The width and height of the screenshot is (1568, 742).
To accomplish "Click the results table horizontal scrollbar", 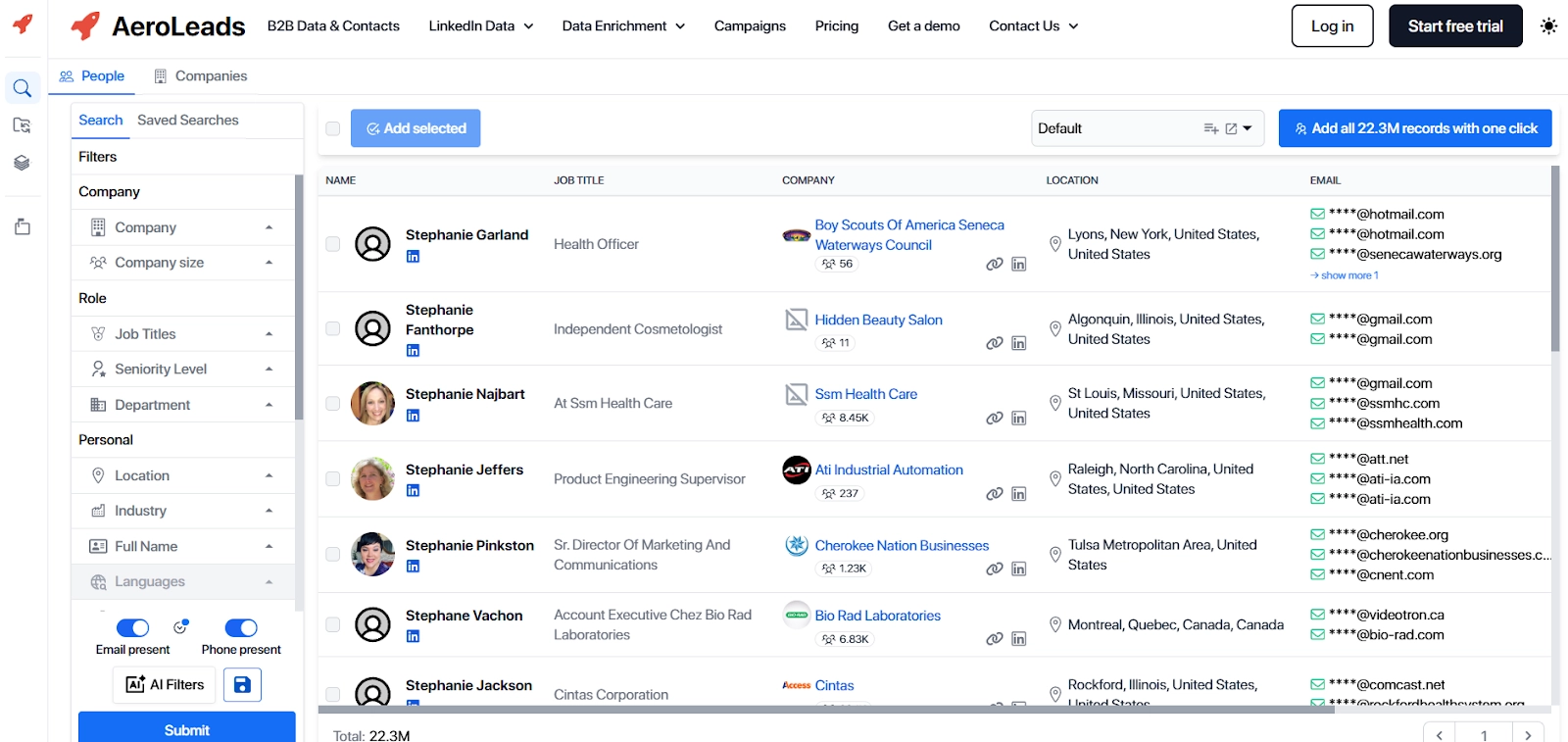I will [826, 710].
